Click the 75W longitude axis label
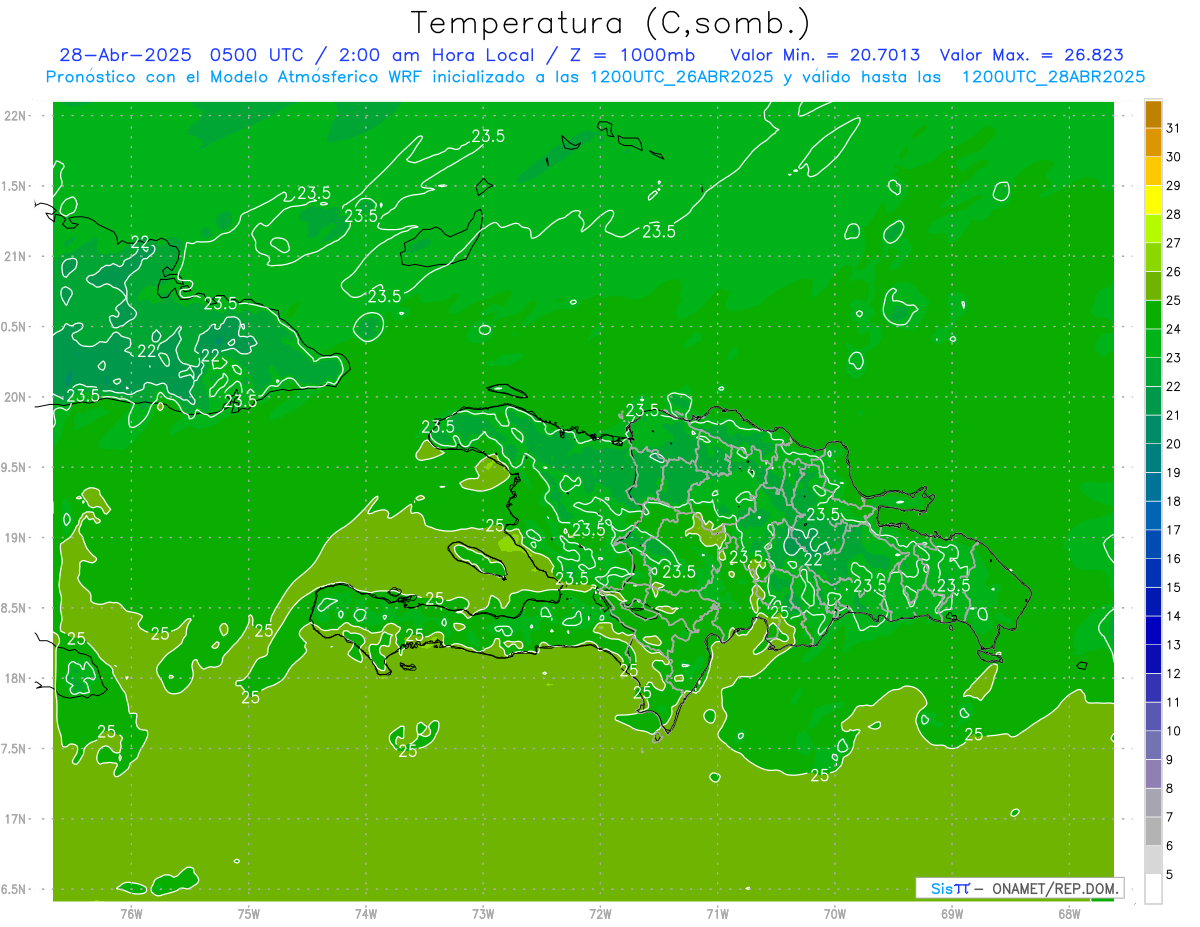1200x927 pixels. [x=249, y=913]
